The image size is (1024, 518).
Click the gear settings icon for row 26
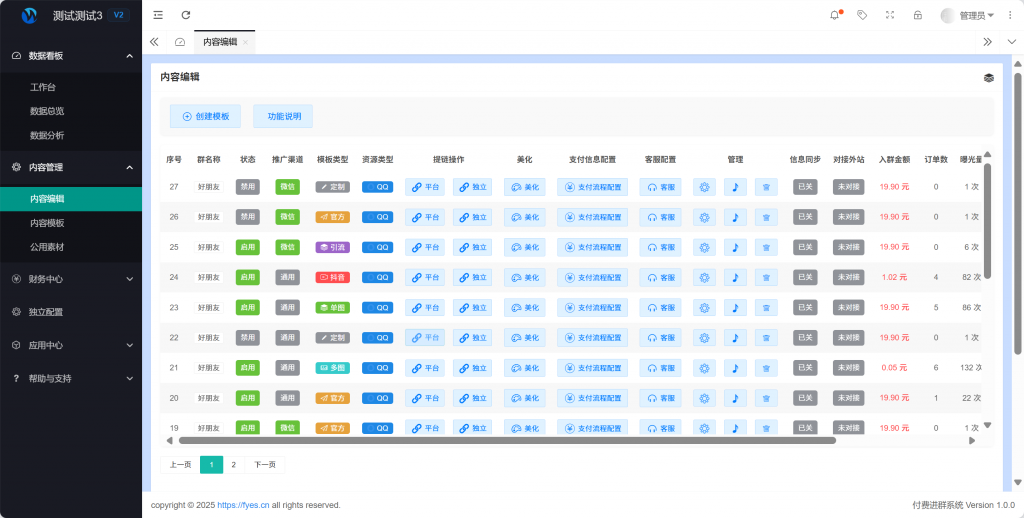click(x=704, y=217)
